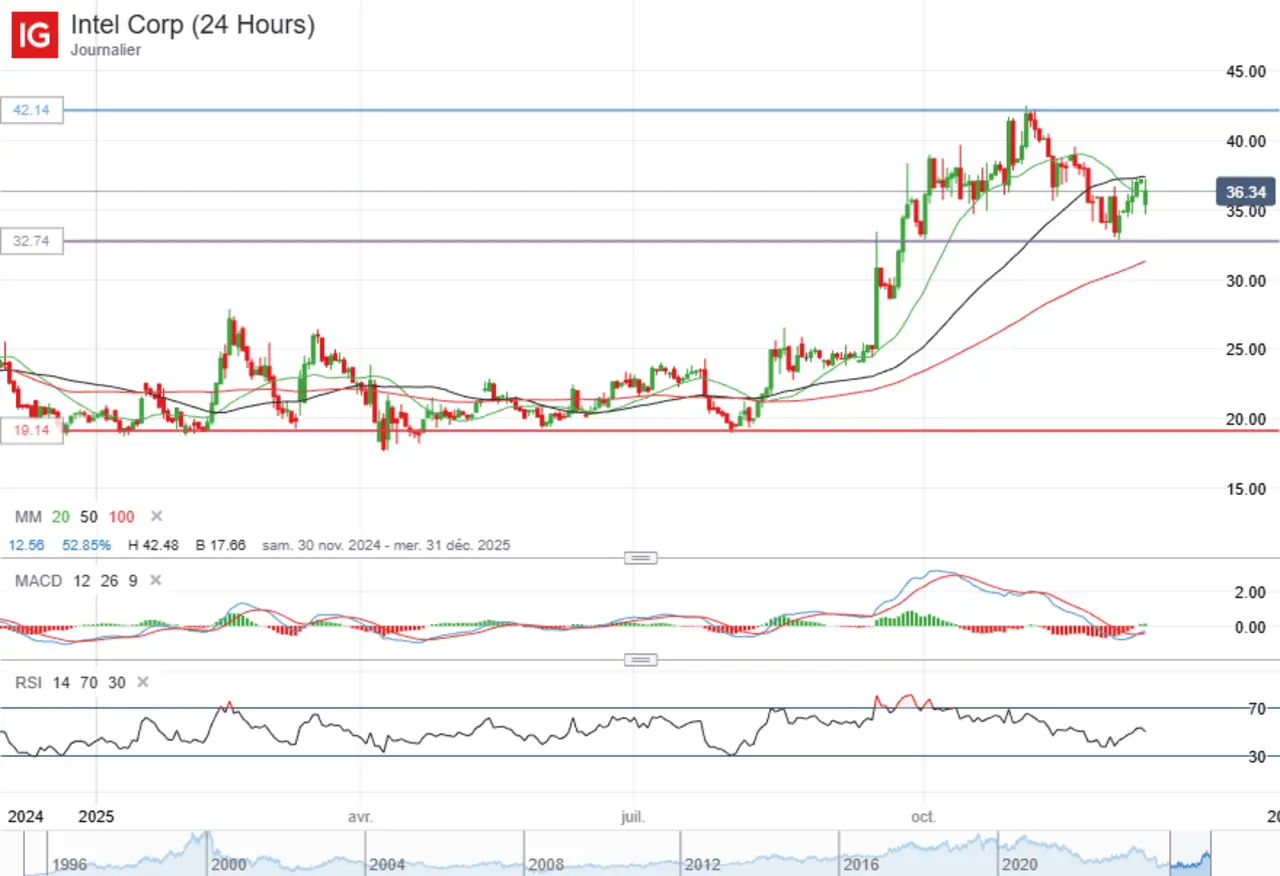Click the red 100 moving average period
The width and height of the screenshot is (1280, 876).
pyautogui.click(x=121, y=516)
